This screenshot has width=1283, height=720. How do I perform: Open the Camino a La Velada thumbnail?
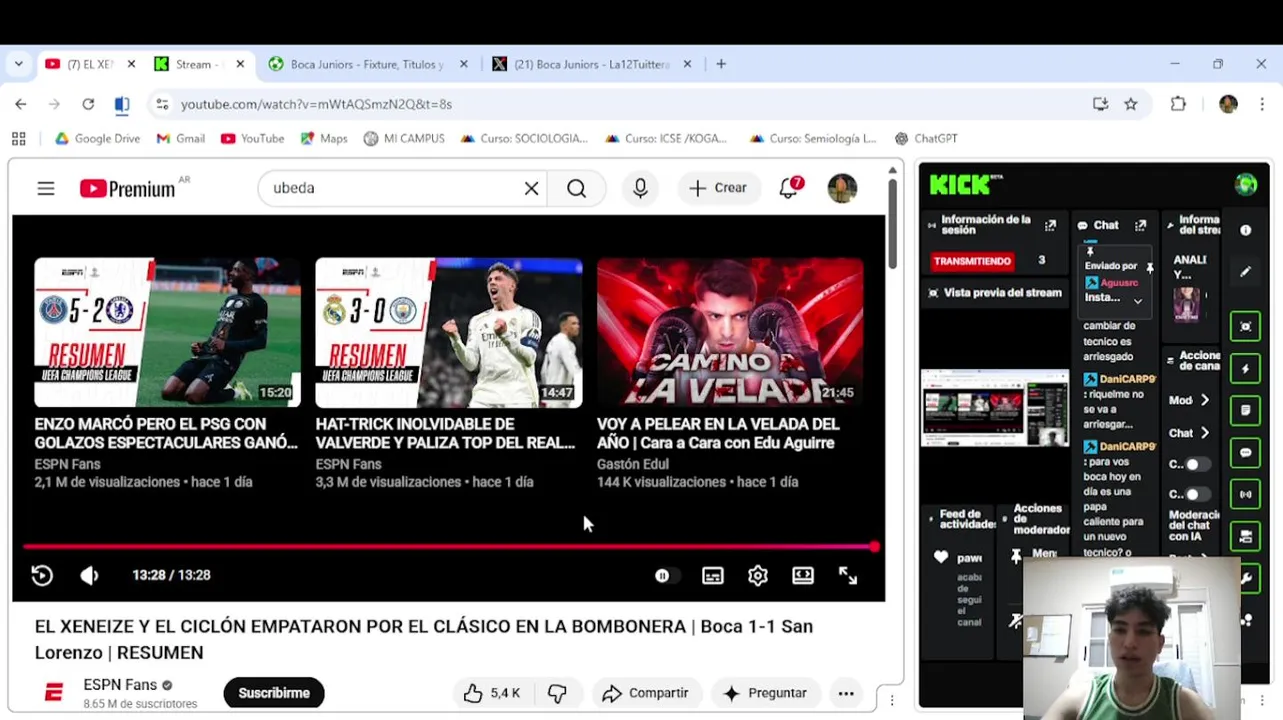click(730, 332)
